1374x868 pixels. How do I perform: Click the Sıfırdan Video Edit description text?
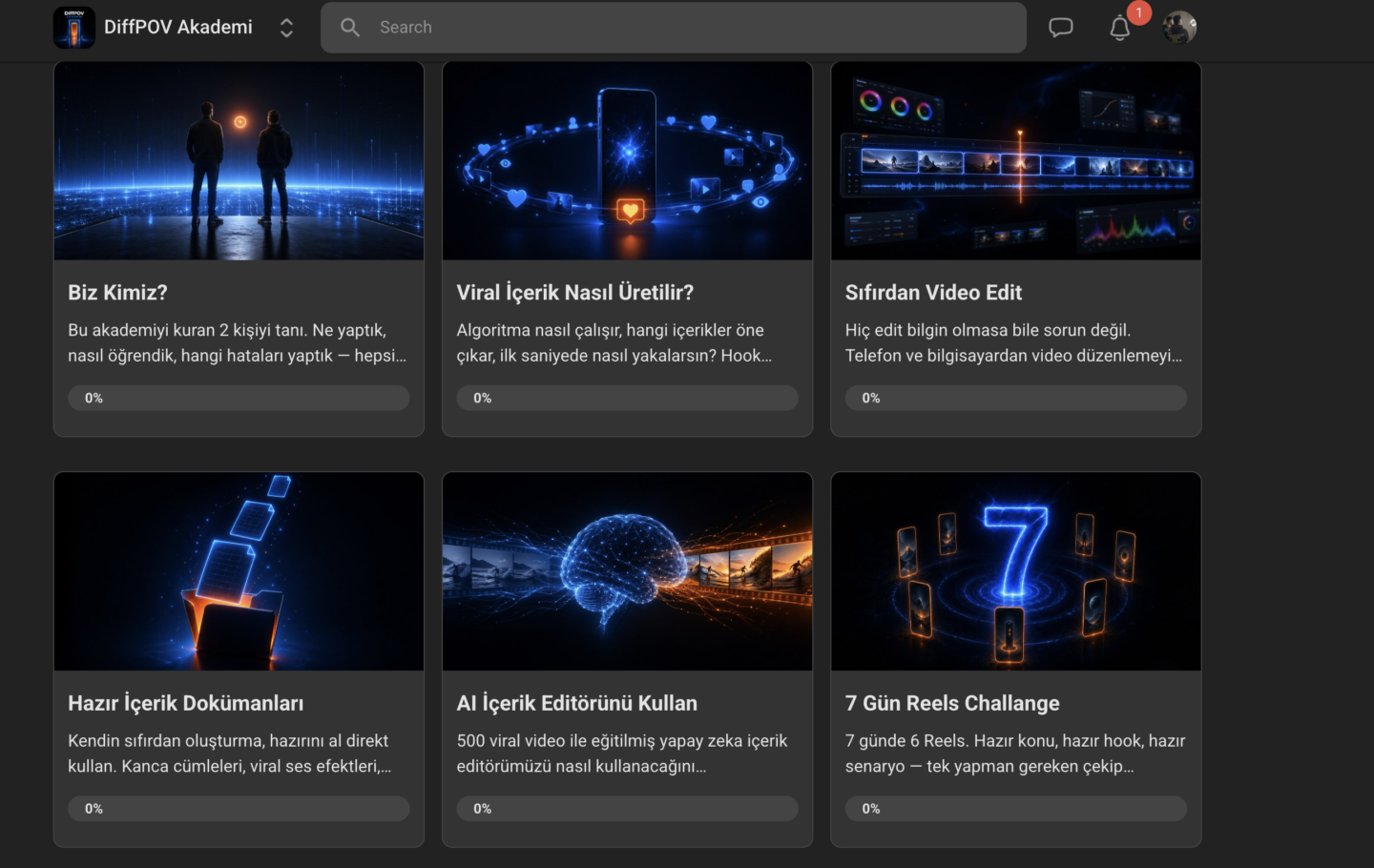(x=1013, y=342)
